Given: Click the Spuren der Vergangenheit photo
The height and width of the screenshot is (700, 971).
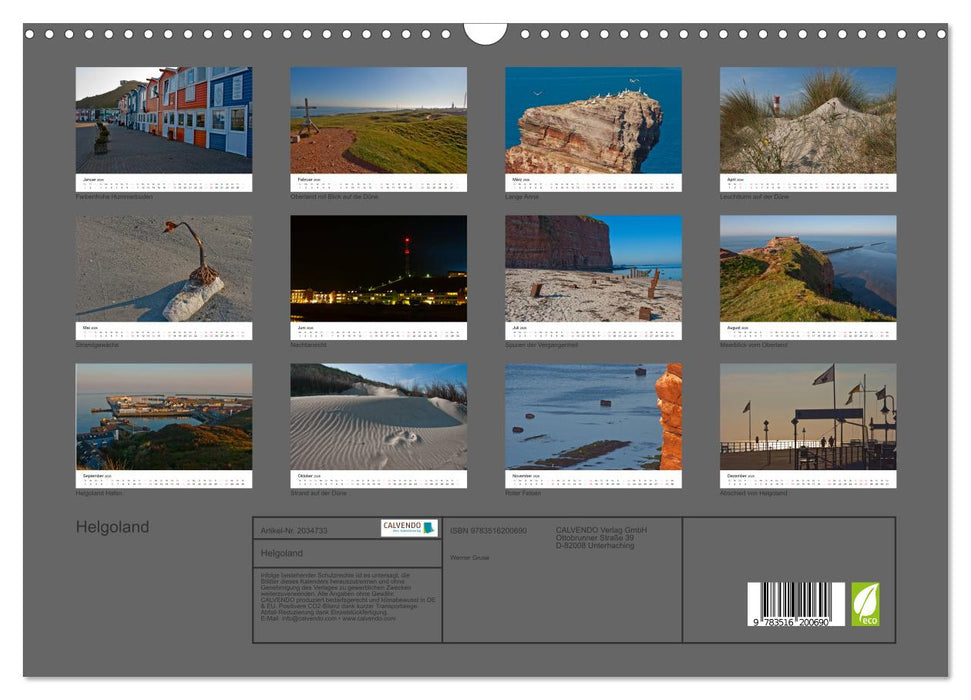Looking at the screenshot, I should (x=593, y=268).
